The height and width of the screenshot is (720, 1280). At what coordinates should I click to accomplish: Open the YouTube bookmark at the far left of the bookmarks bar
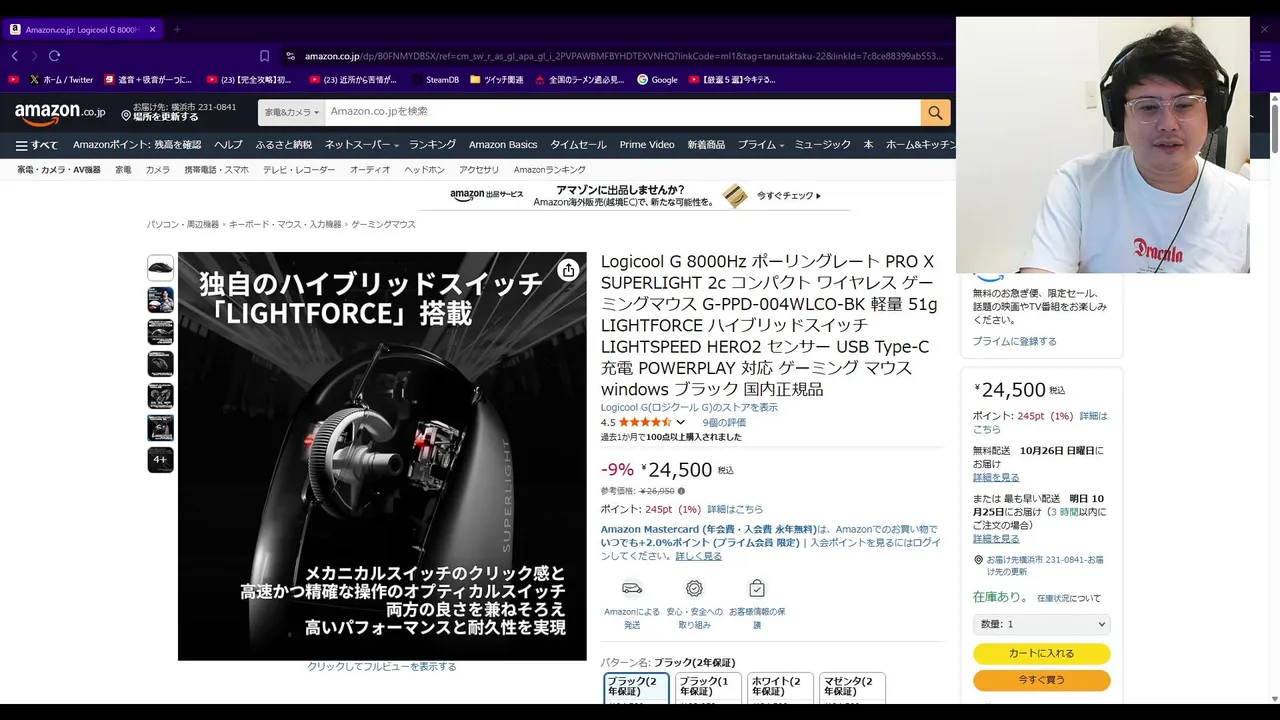(13, 79)
